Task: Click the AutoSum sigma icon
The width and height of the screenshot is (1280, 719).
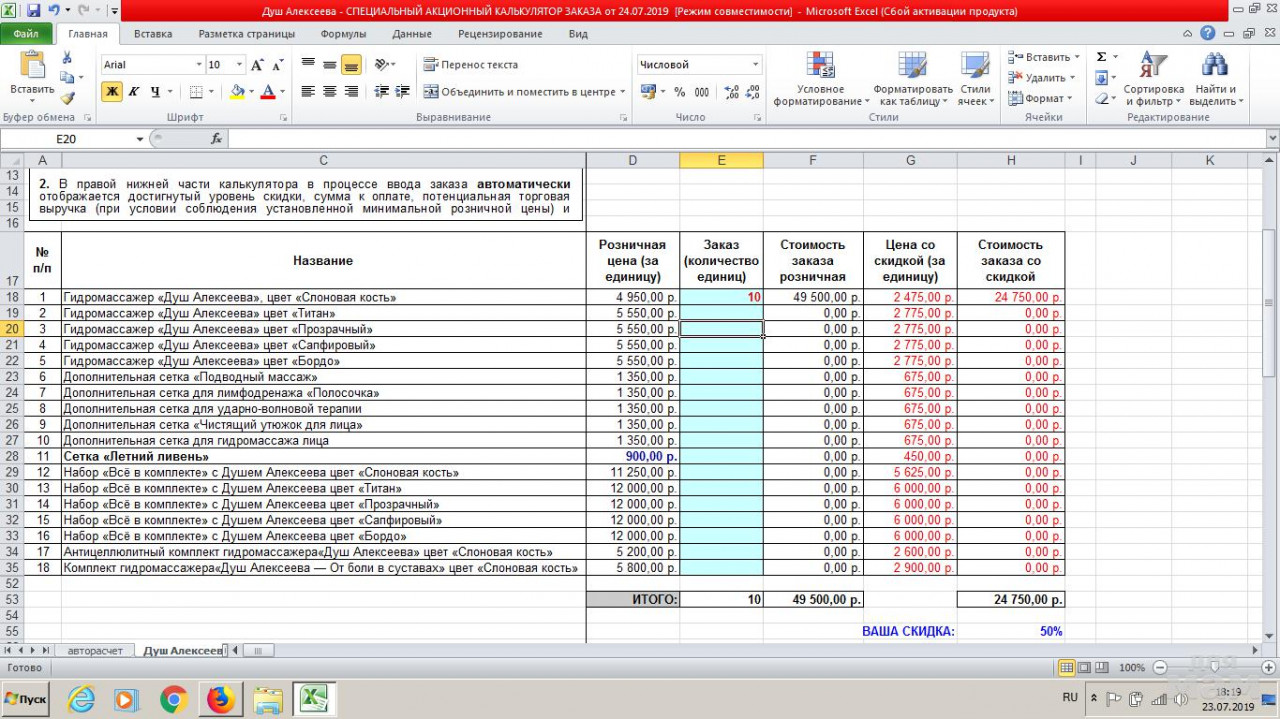Action: click(1102, 58)
